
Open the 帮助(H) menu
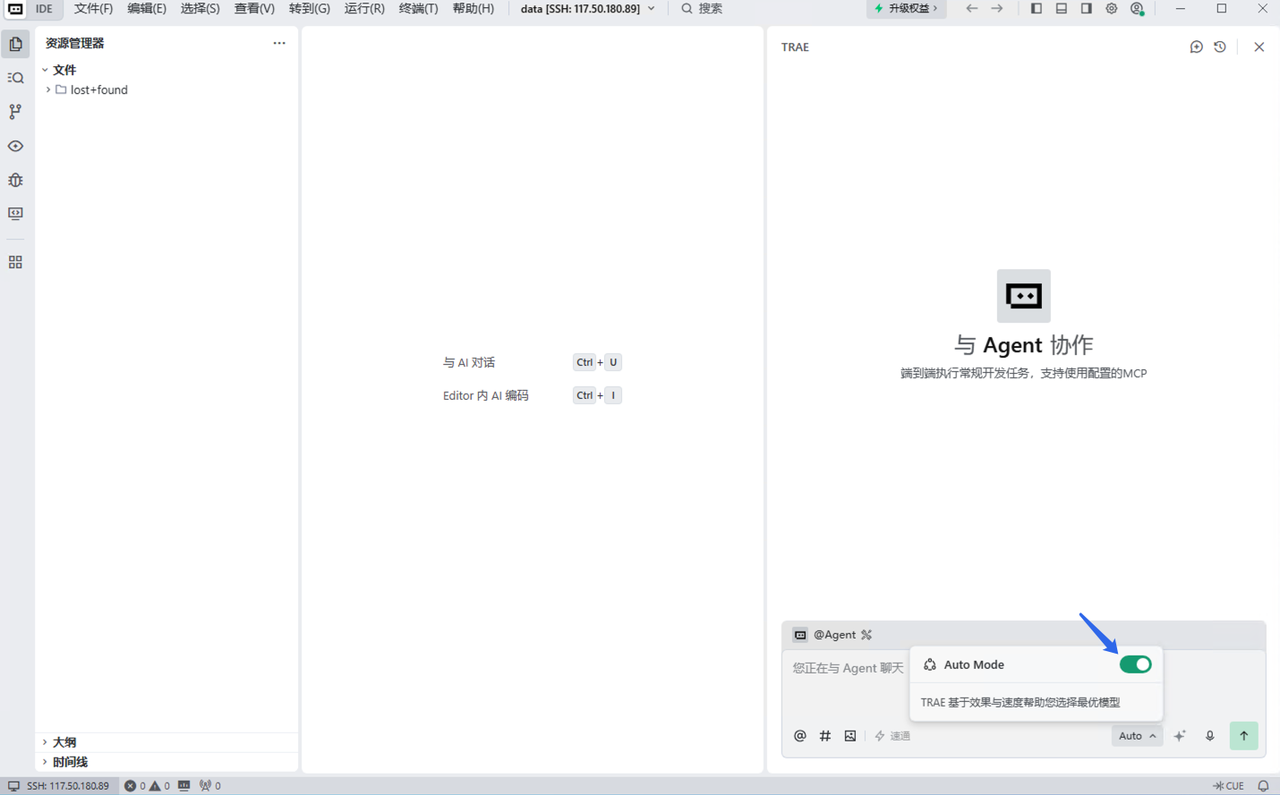click(473, 9)
